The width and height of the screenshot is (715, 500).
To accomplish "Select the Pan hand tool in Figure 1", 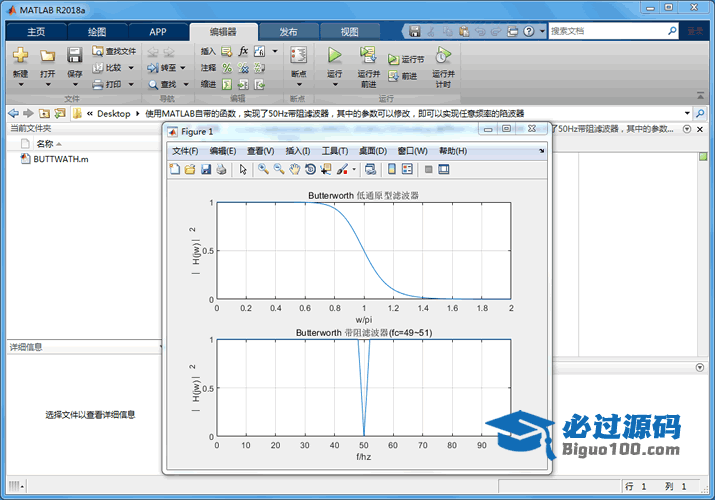I will click(294, 169).
